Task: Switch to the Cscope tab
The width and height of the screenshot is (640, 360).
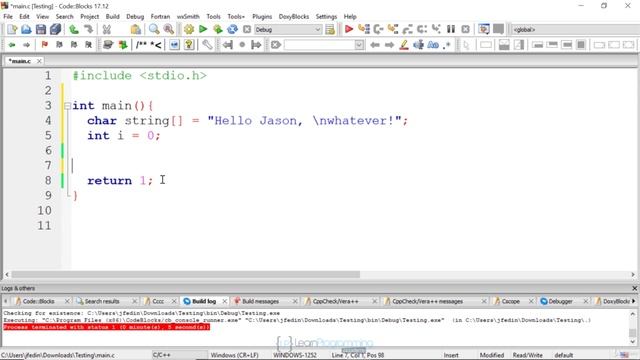Action: tap(510, 301)
